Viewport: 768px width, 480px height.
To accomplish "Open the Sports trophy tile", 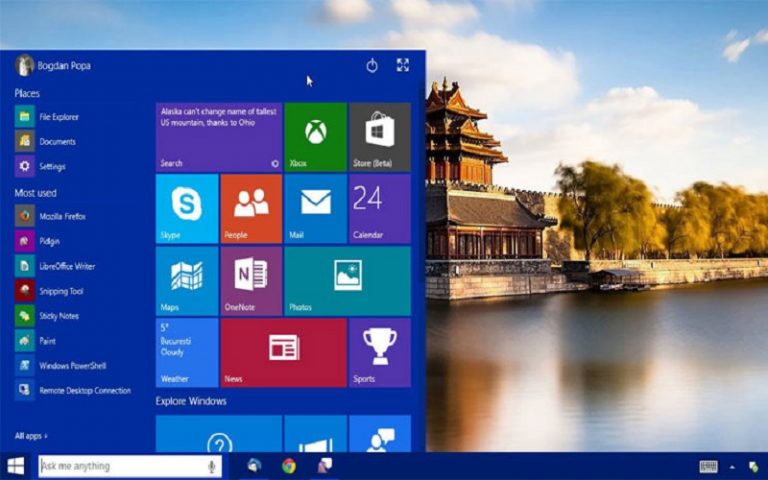I will pyautogui.click(x=380, y=353).
